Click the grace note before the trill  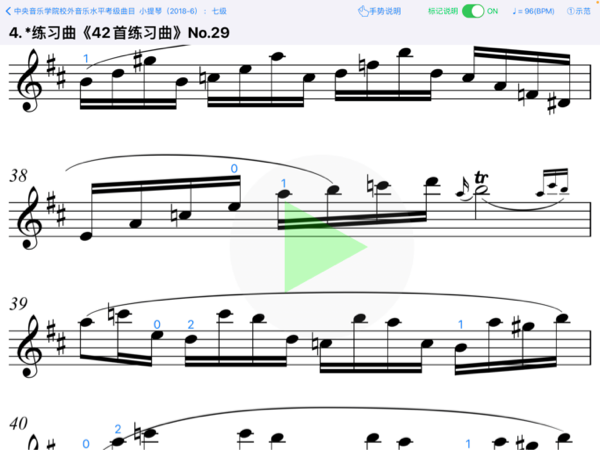point(462,189)
